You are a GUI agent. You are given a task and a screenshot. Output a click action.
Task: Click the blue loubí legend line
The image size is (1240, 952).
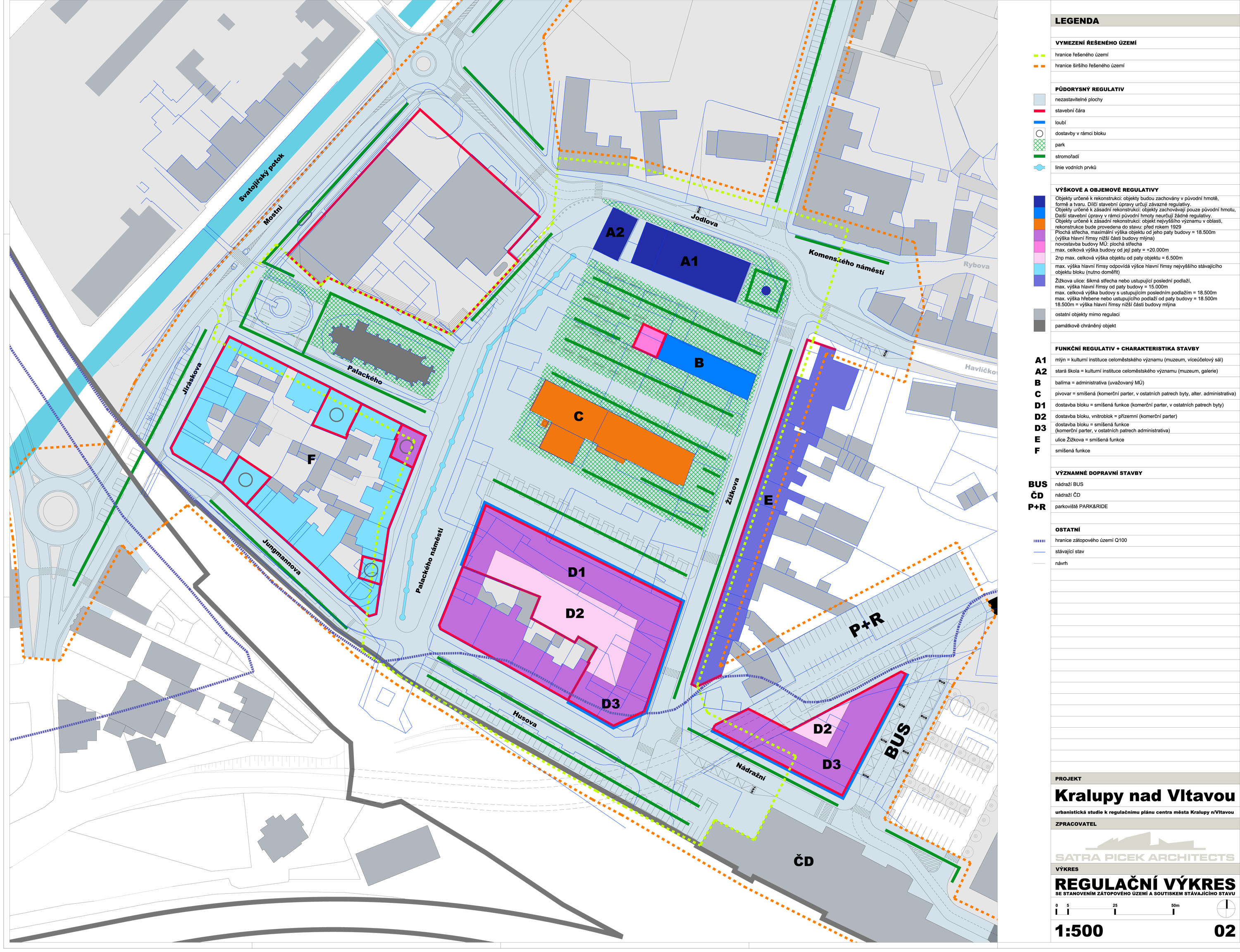tap(1039, 122)
